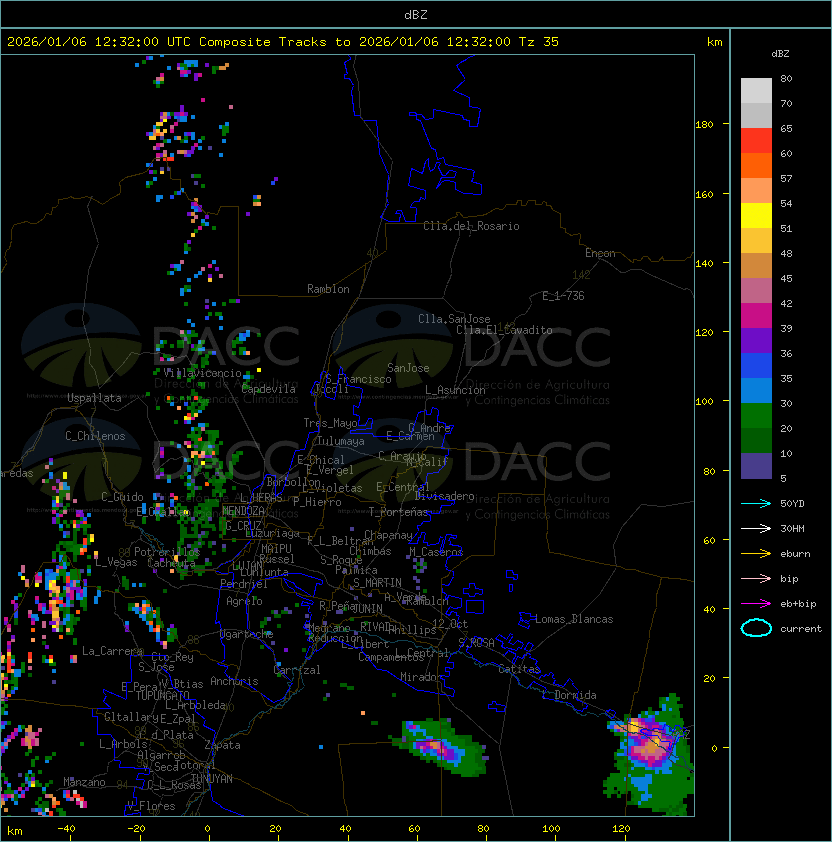Image resolution: width=832 pixels, height=842 pixels.
Task: Click the 'Clla.El_Cavadito' map label
Action: (504, 330)
